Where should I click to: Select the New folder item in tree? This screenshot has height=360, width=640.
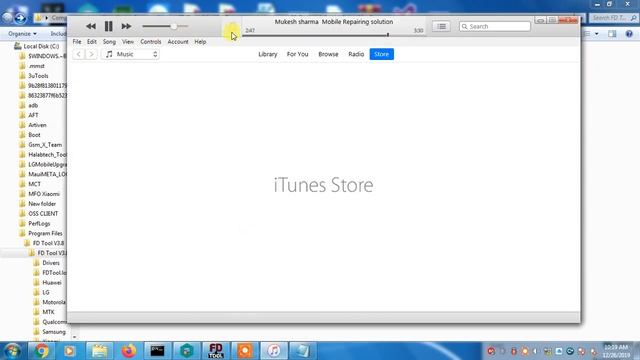click(x=42, y=204)
